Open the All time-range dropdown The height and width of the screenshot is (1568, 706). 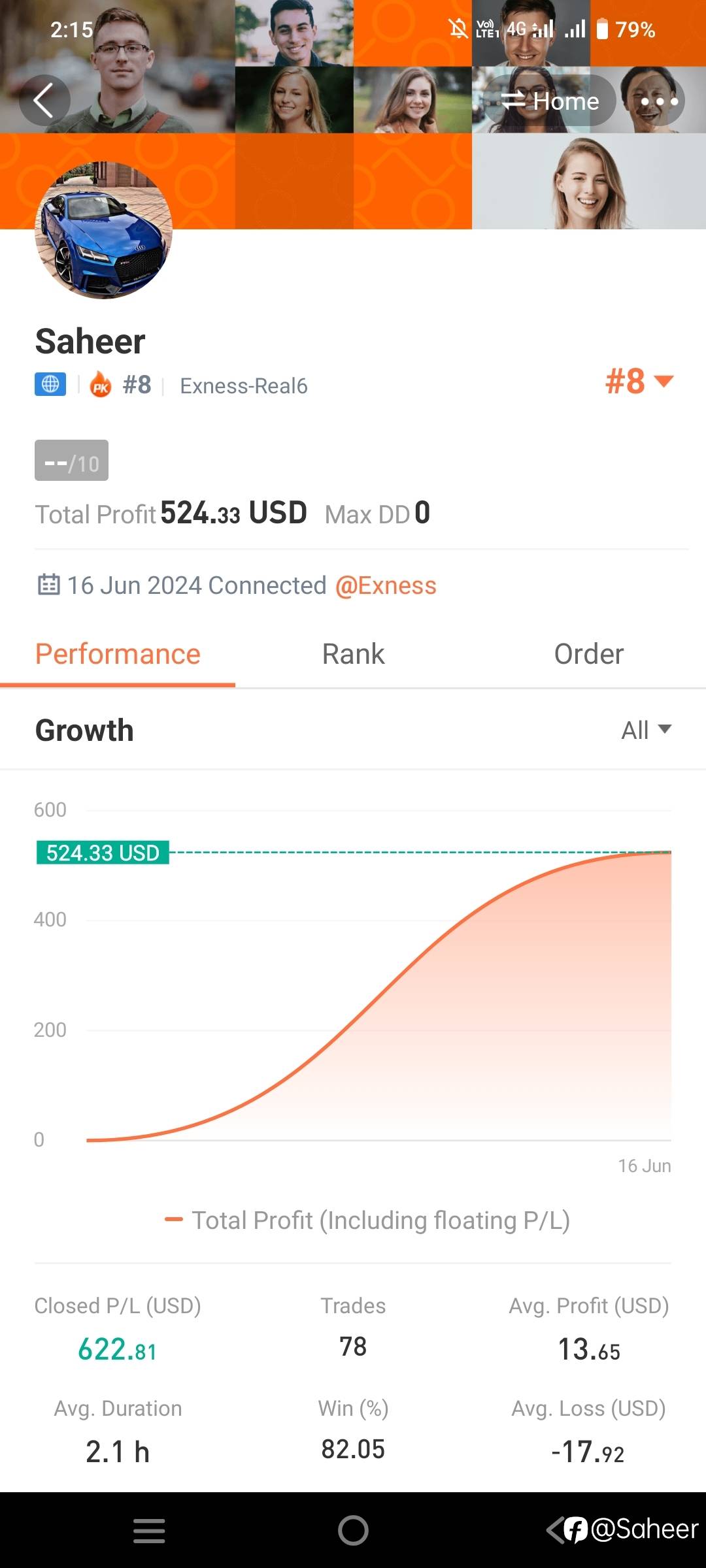tap(646, 730)
